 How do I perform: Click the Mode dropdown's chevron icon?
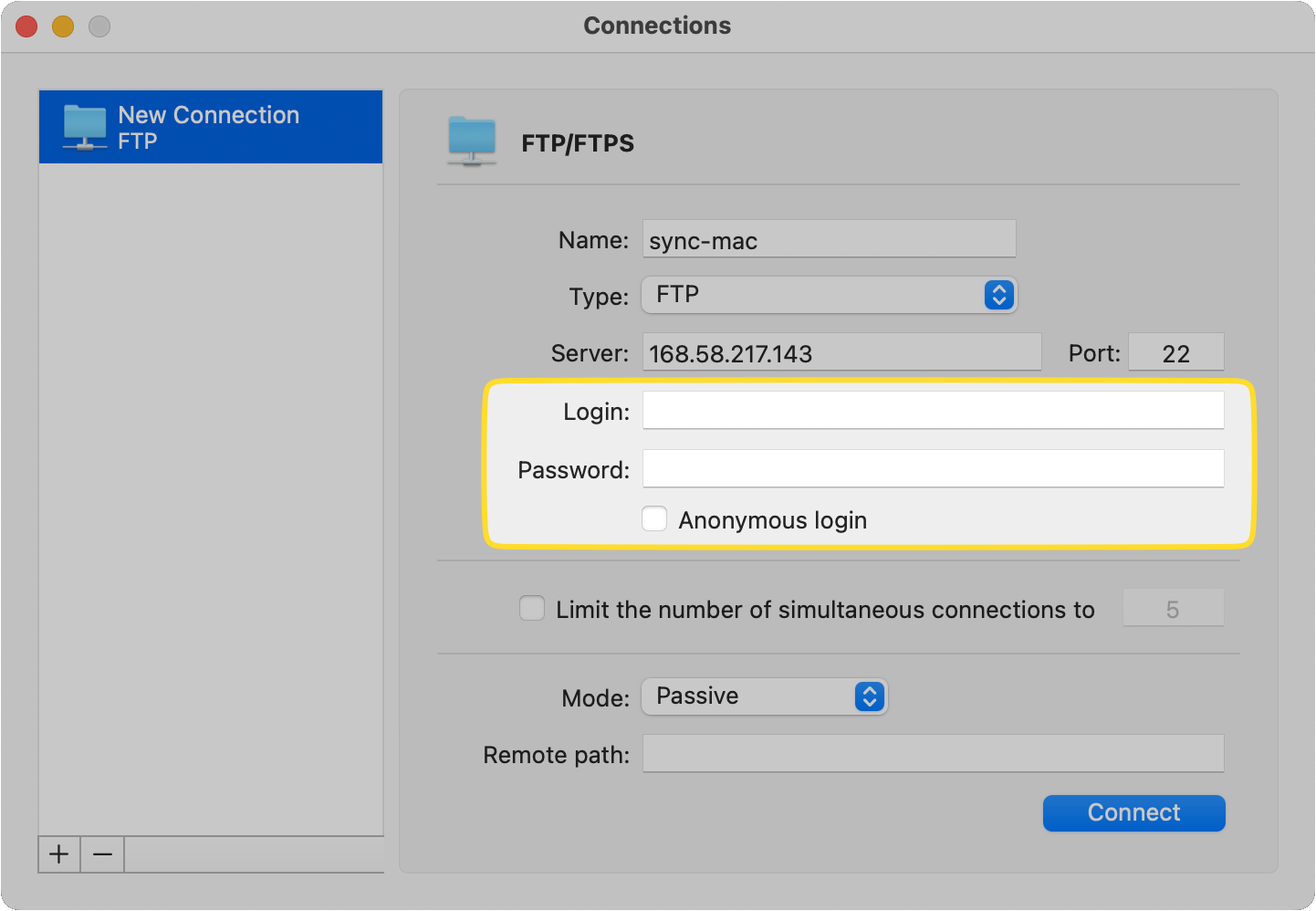870,696
